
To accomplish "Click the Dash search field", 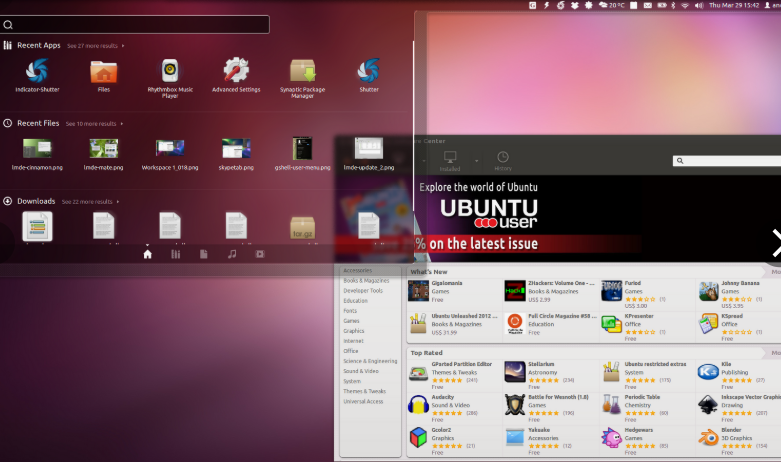I will coord(135,24).
